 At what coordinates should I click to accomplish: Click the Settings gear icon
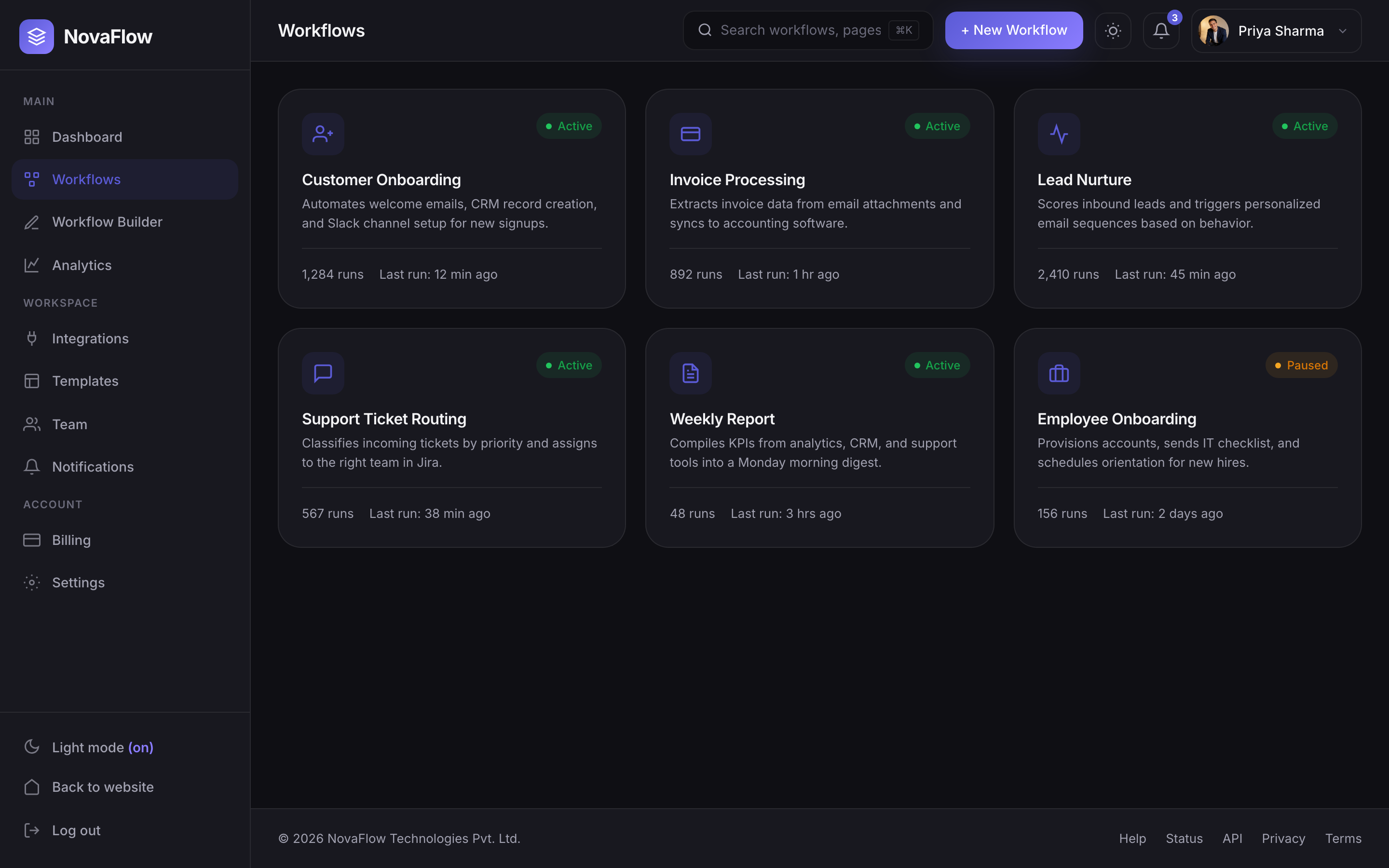click(31, 582)
